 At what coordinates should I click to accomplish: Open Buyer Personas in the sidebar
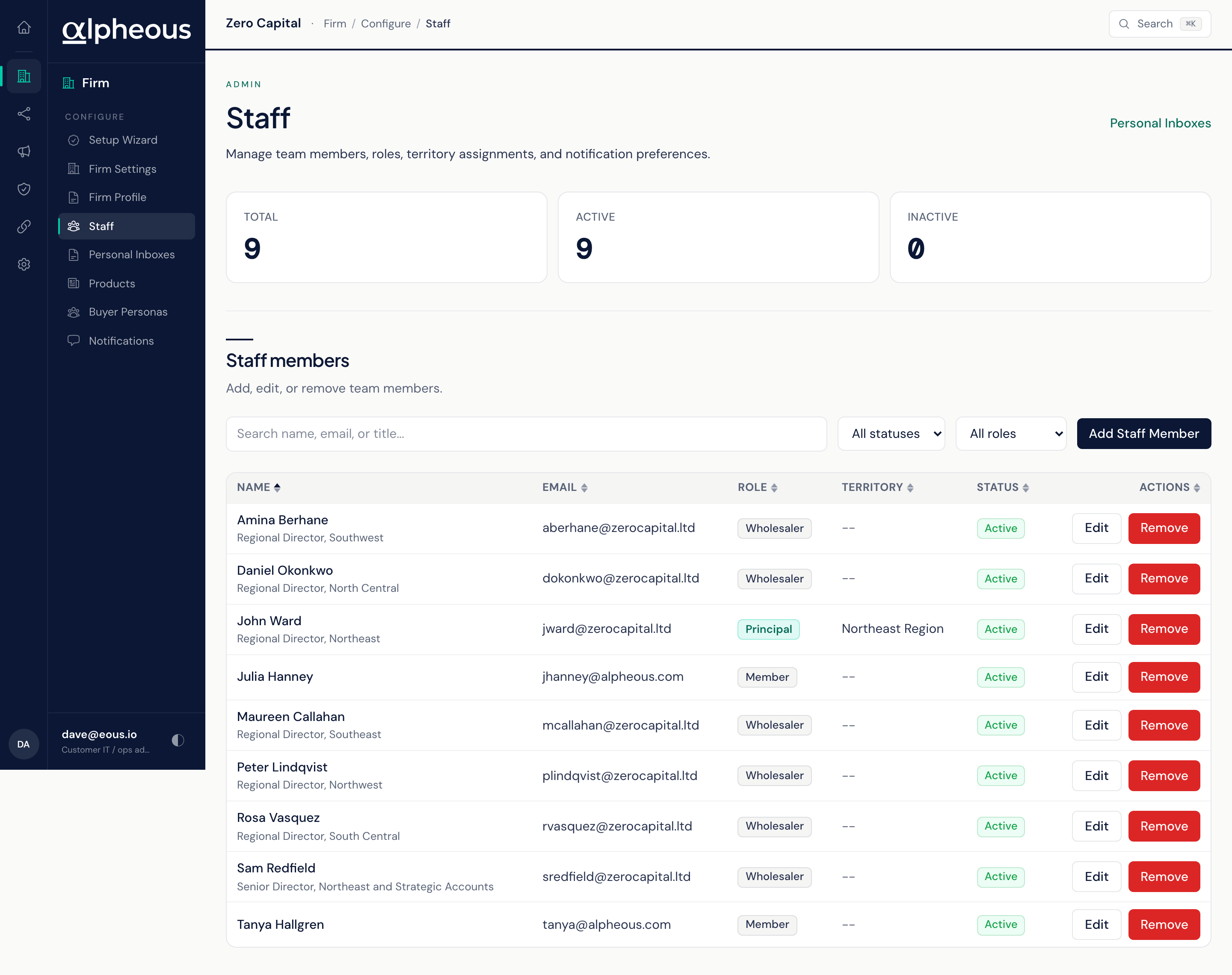coord(126,312)
